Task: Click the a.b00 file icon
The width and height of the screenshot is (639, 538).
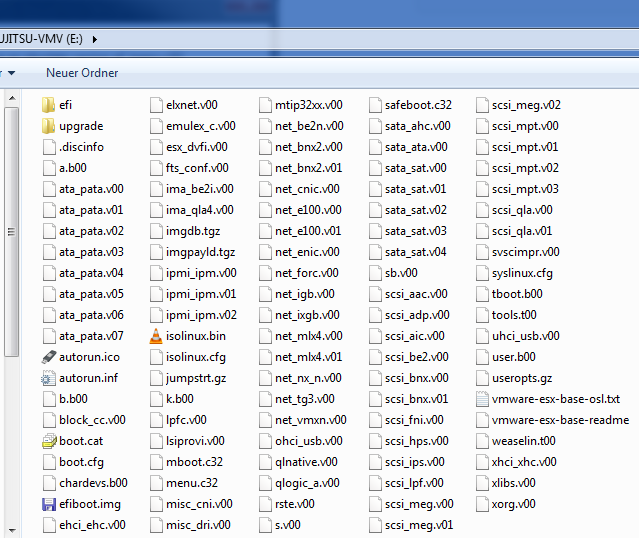Action: [x=49, y=168]
